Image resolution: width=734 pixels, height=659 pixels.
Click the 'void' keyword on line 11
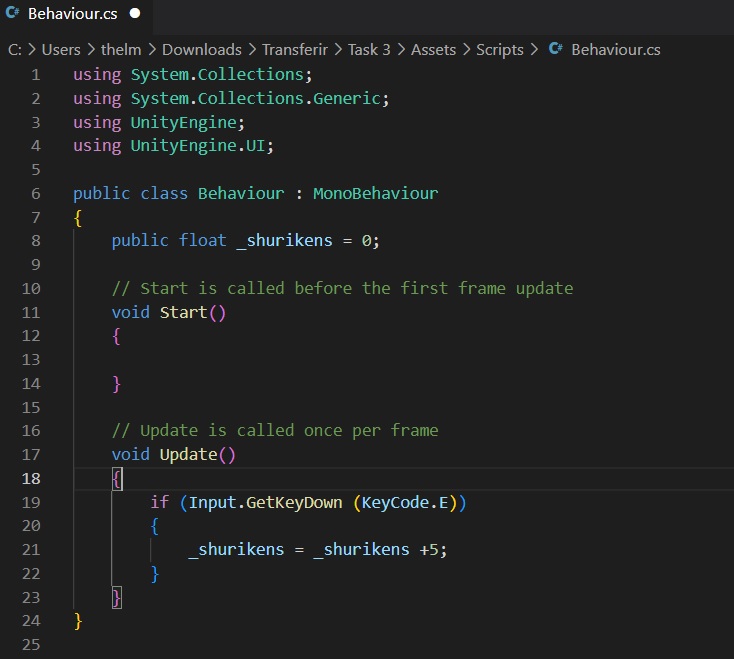pos(131,312)
